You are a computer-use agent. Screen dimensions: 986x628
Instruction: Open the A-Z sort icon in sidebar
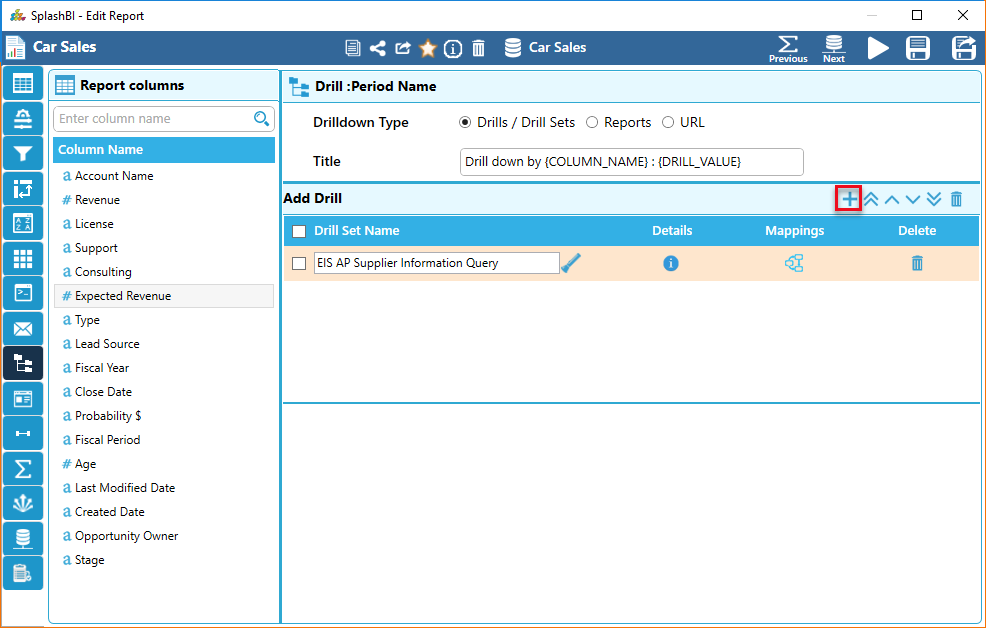(x=23, y=223)
